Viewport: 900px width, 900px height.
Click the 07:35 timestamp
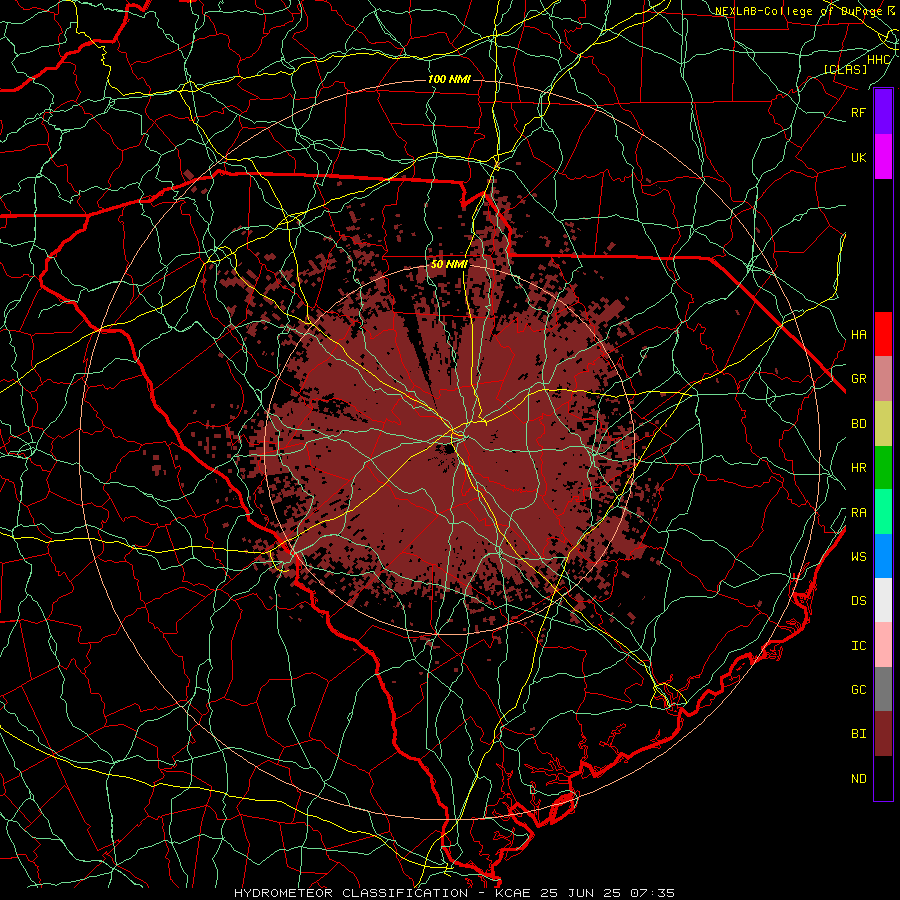click(x=654, y=893)
